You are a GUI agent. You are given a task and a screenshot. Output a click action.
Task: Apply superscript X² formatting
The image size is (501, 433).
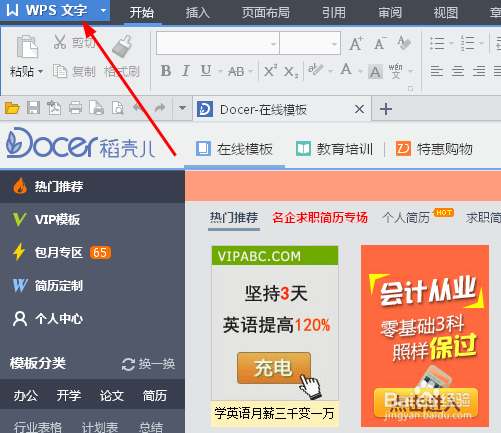click(270, 71)
